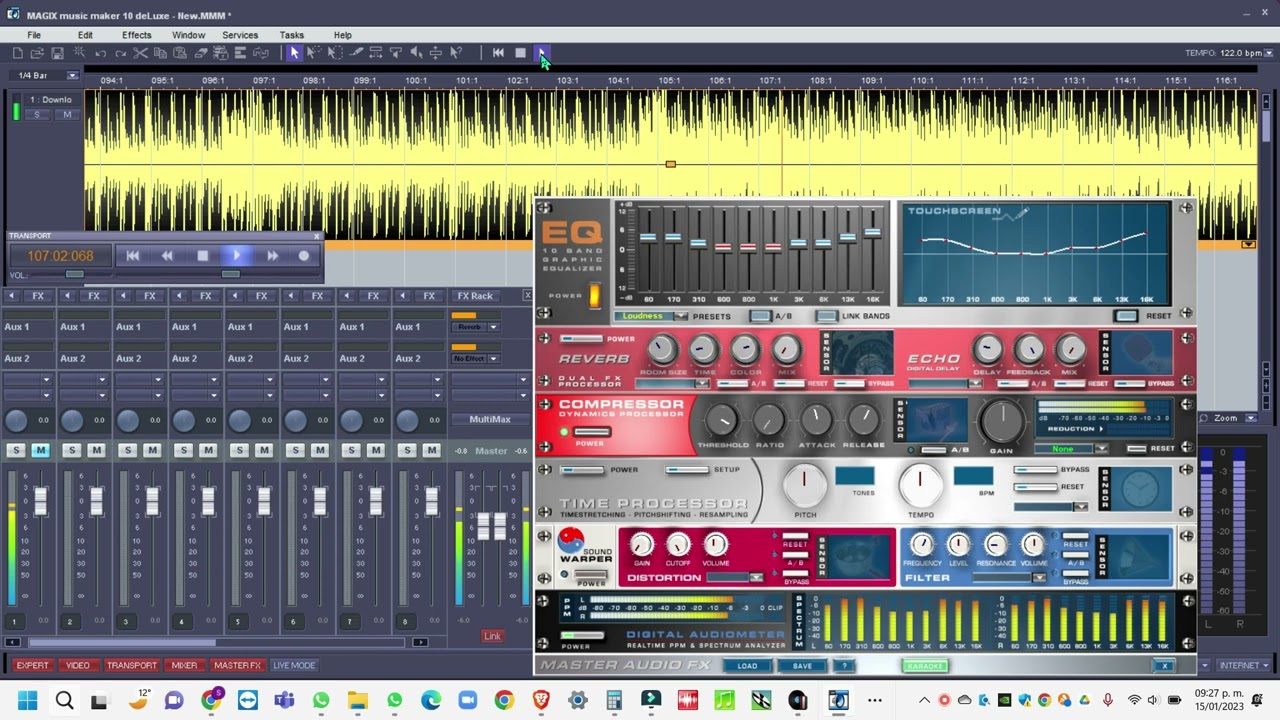The width and height of the screenshot is (1280, 720).
Task: Click the toolbar stop button
Action: click(520, 53)
